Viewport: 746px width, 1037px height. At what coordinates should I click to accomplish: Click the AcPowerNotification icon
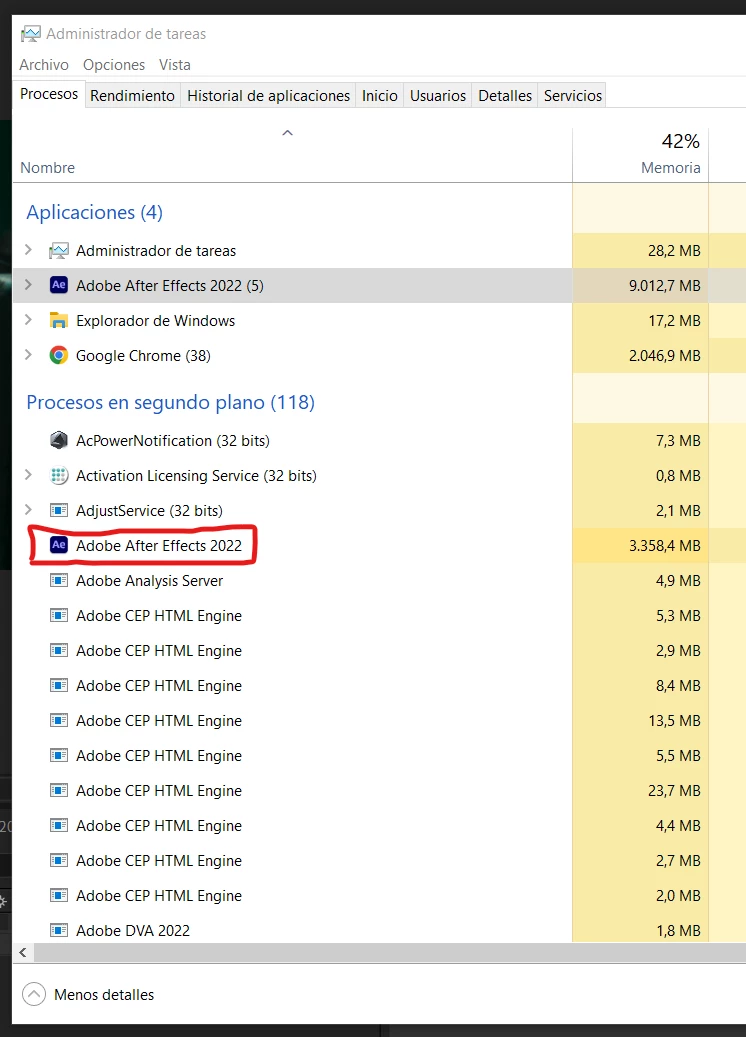[x=59, y=440]
